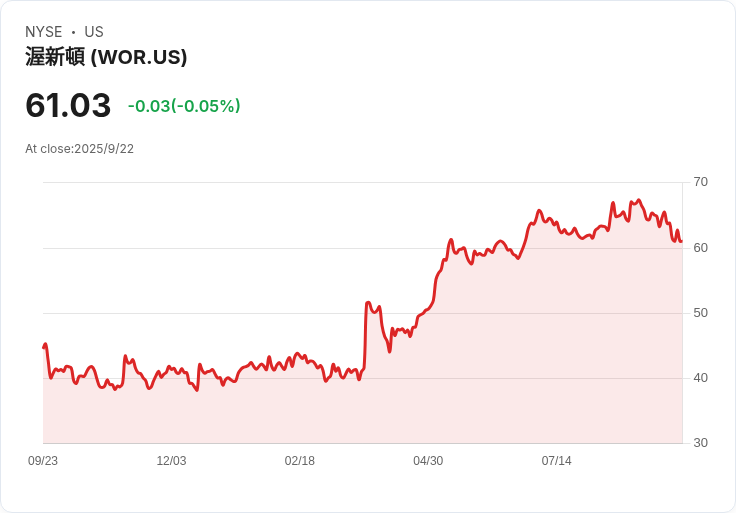Click the 09/23 date label on axis

pos(43,461)
